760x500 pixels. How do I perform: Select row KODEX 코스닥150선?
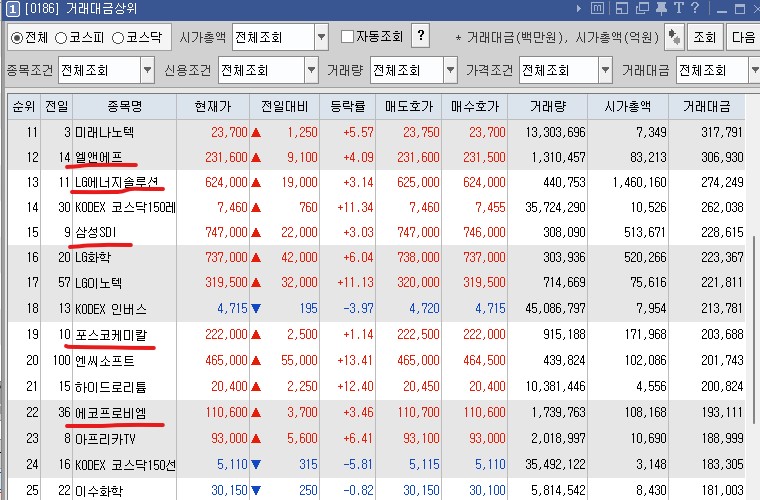[376, 465]
